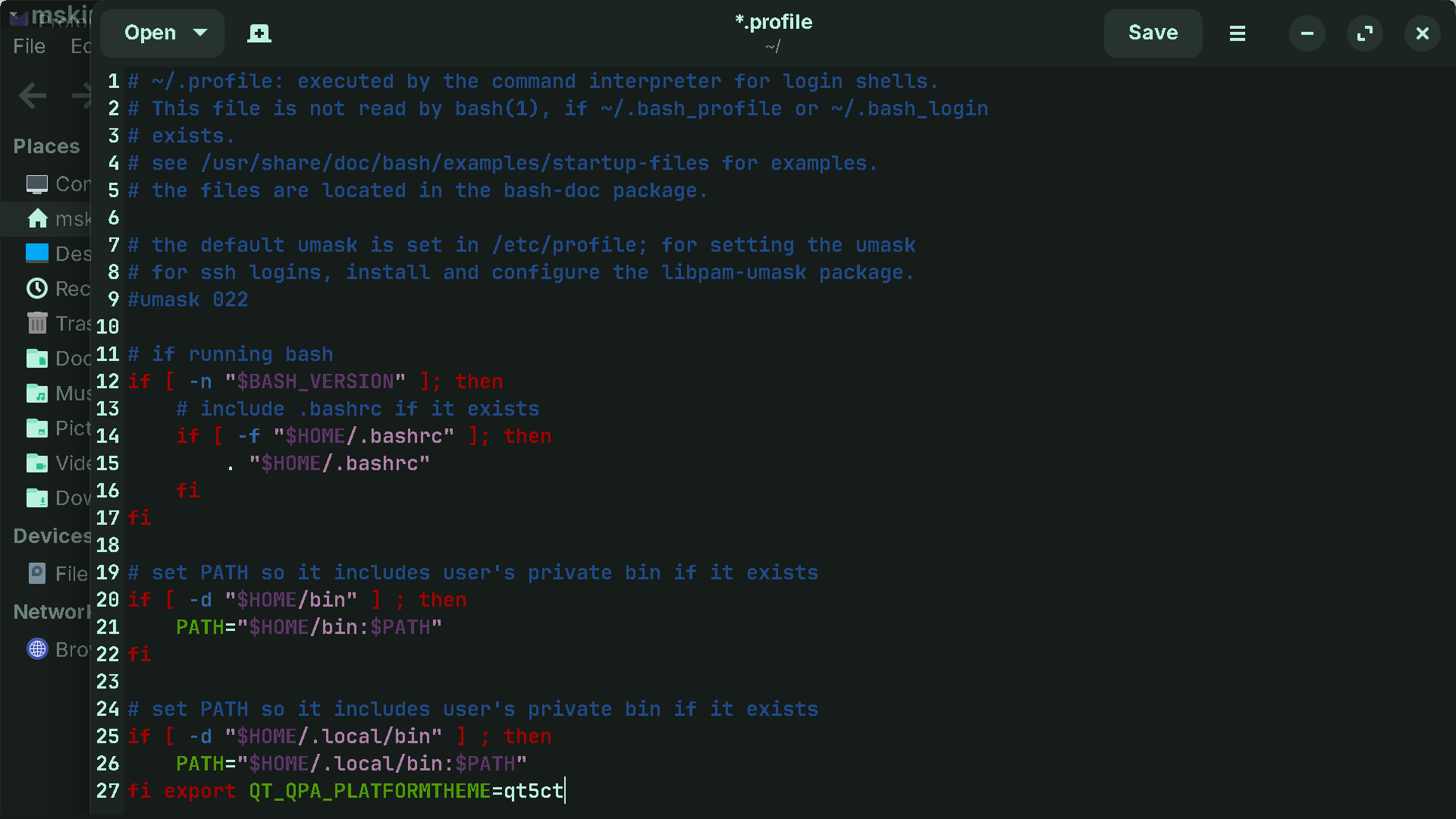
Task: Open the Trash icon in sidebar
Action: pos(37,323)
